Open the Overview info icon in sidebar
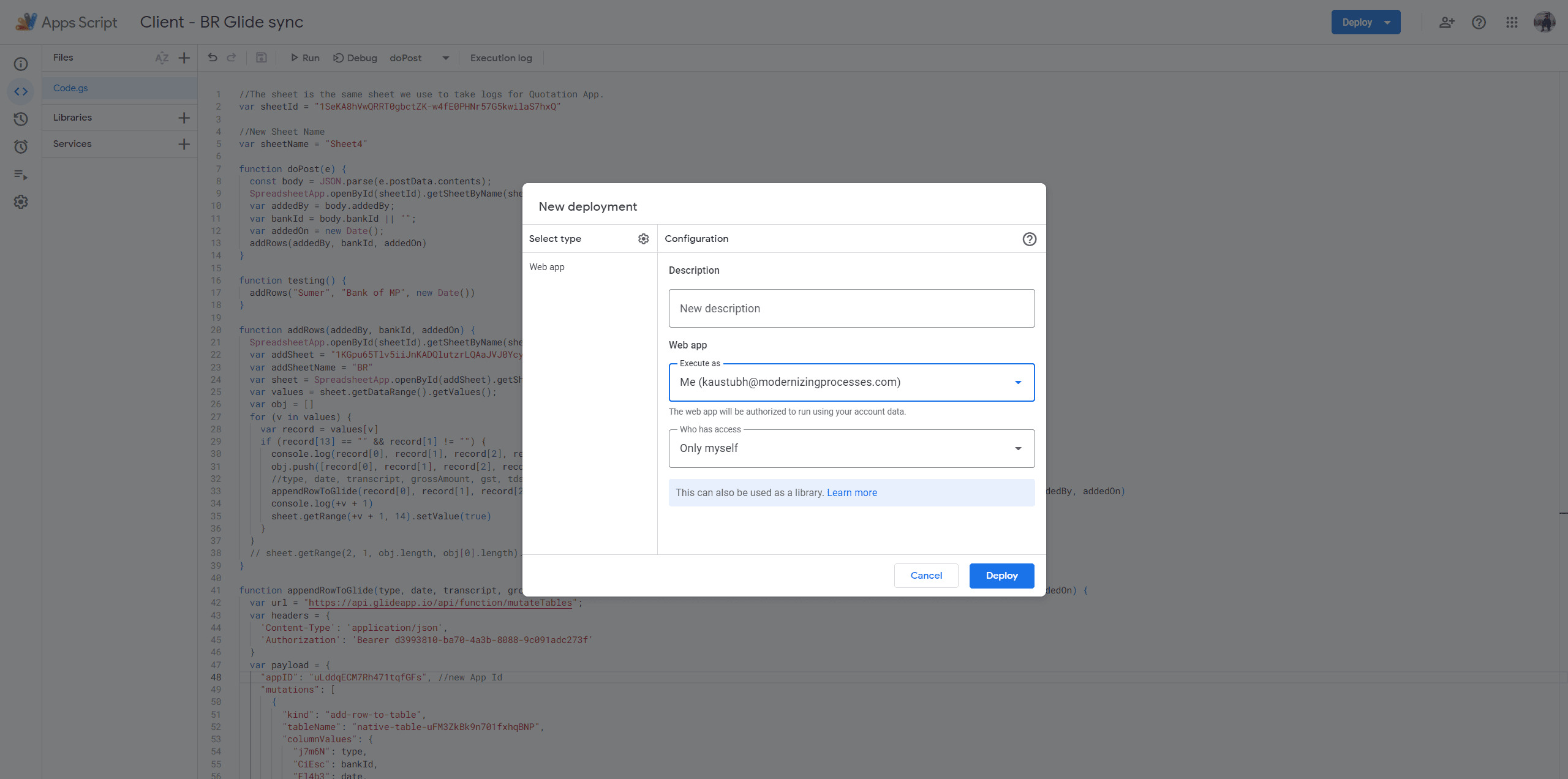 tap(21, 64)
